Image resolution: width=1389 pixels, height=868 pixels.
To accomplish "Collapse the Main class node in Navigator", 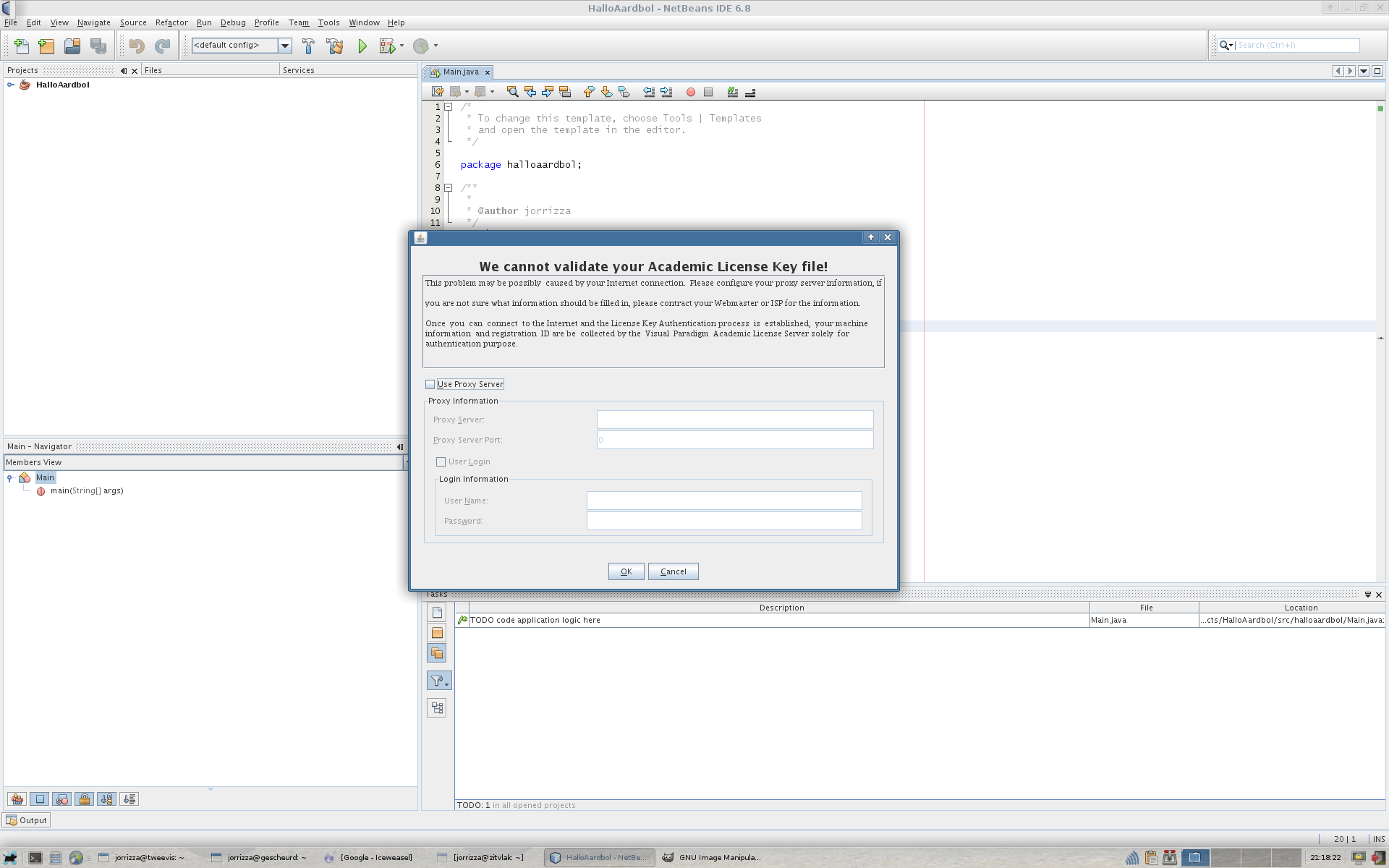I will [9, 478].
